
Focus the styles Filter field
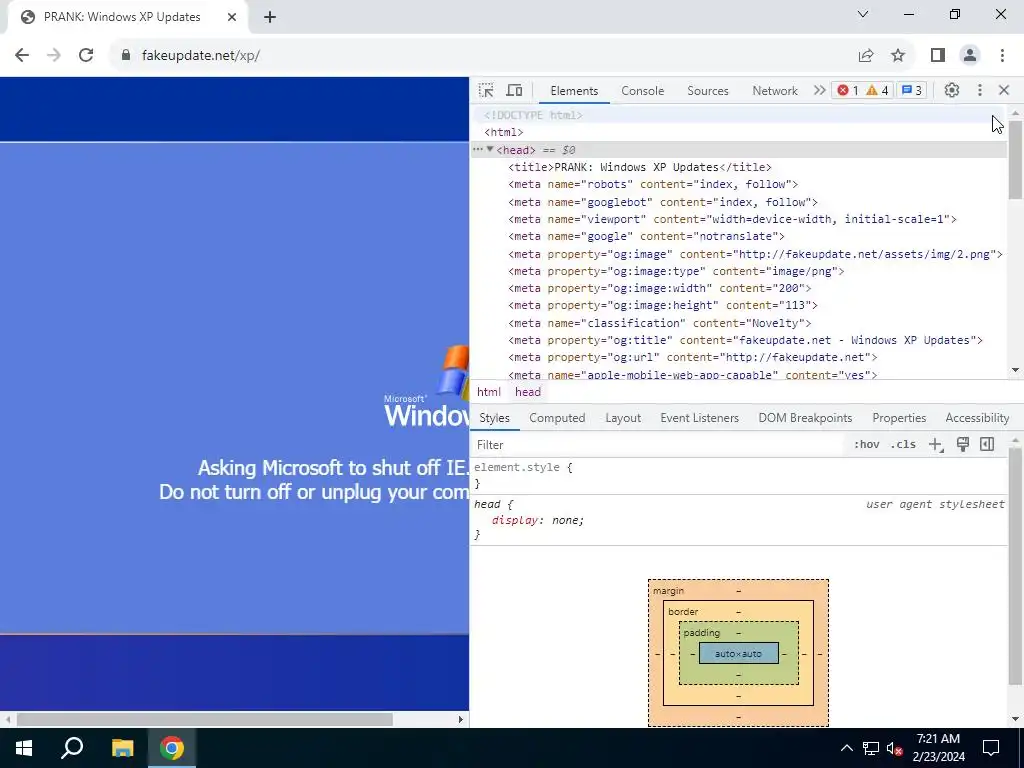660,445
